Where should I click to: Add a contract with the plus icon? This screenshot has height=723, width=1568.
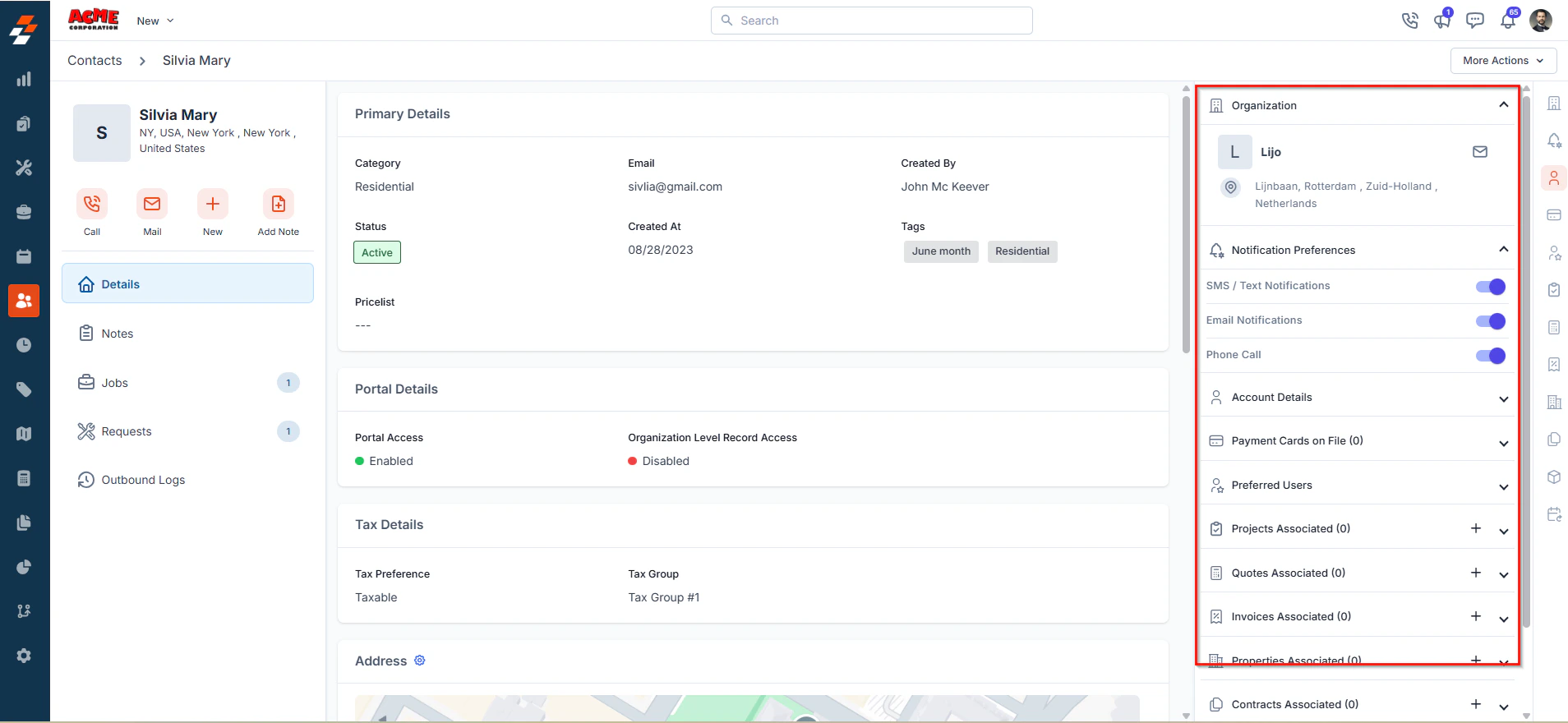point(1476,704)
